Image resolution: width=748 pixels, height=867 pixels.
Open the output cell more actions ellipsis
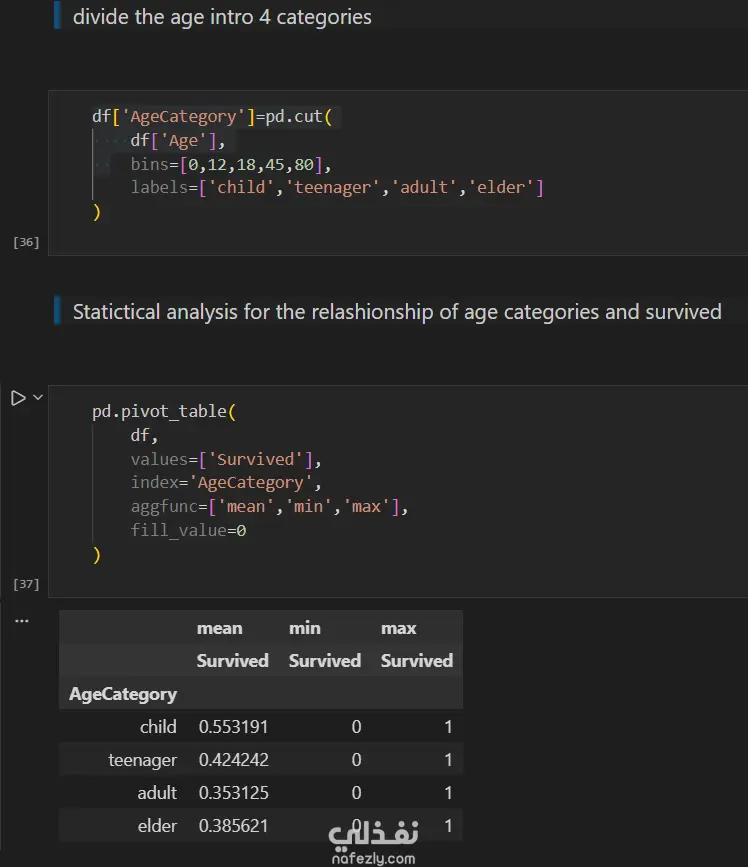pyautogui.click(x=21, y=621)
